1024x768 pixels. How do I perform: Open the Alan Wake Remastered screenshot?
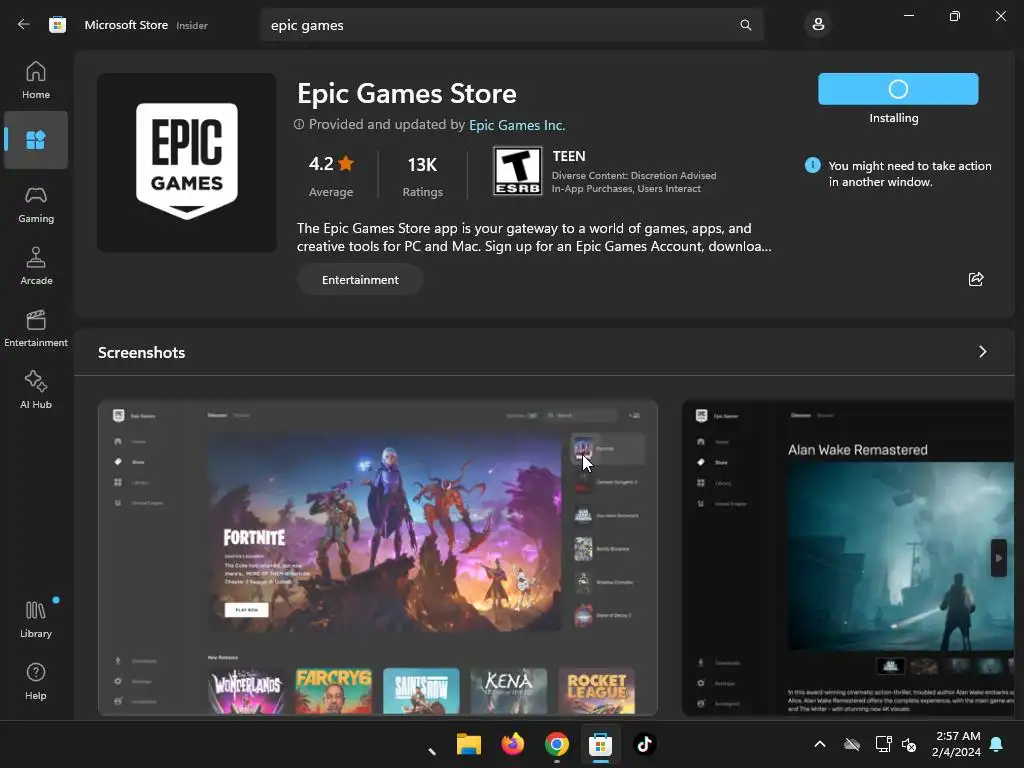pyautogui.click(x=848, y=558)
